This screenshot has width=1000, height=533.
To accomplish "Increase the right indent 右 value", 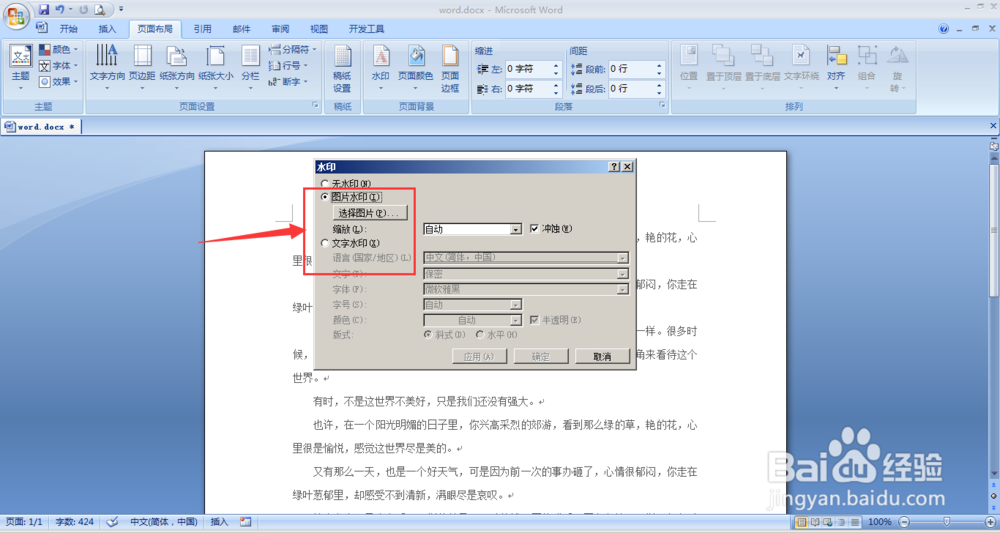I will click(555, 85).
